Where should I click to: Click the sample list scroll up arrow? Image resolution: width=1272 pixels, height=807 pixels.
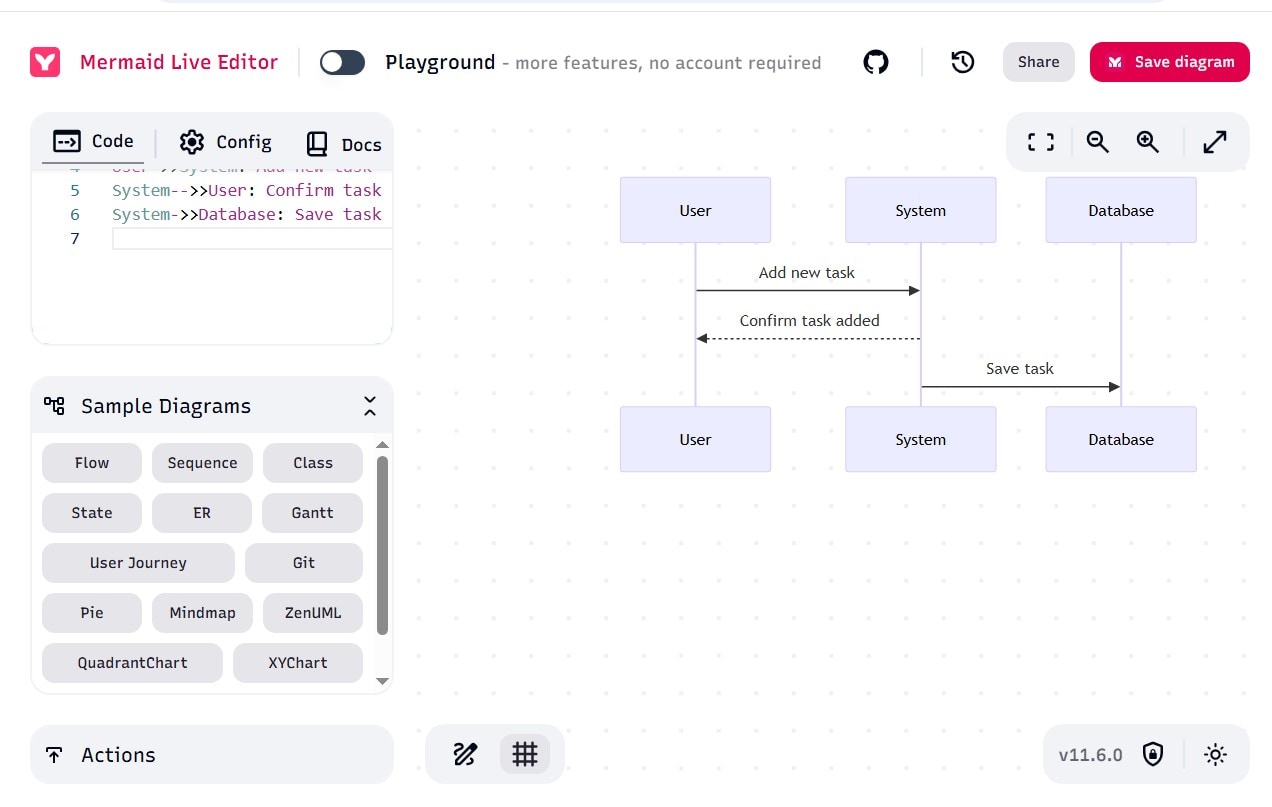pos(382,445)
